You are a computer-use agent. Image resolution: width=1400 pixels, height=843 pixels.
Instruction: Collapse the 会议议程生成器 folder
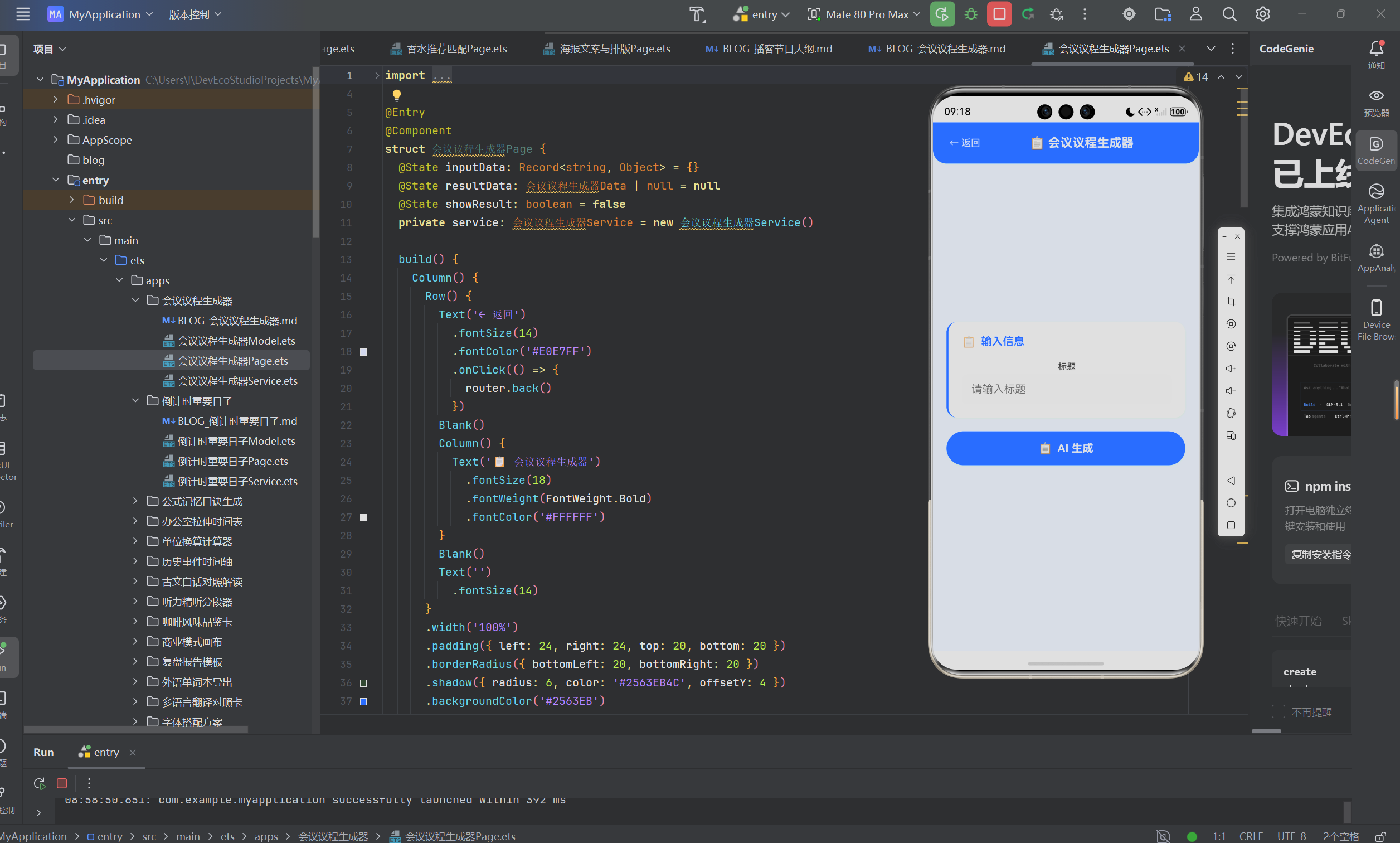[135, 300]
